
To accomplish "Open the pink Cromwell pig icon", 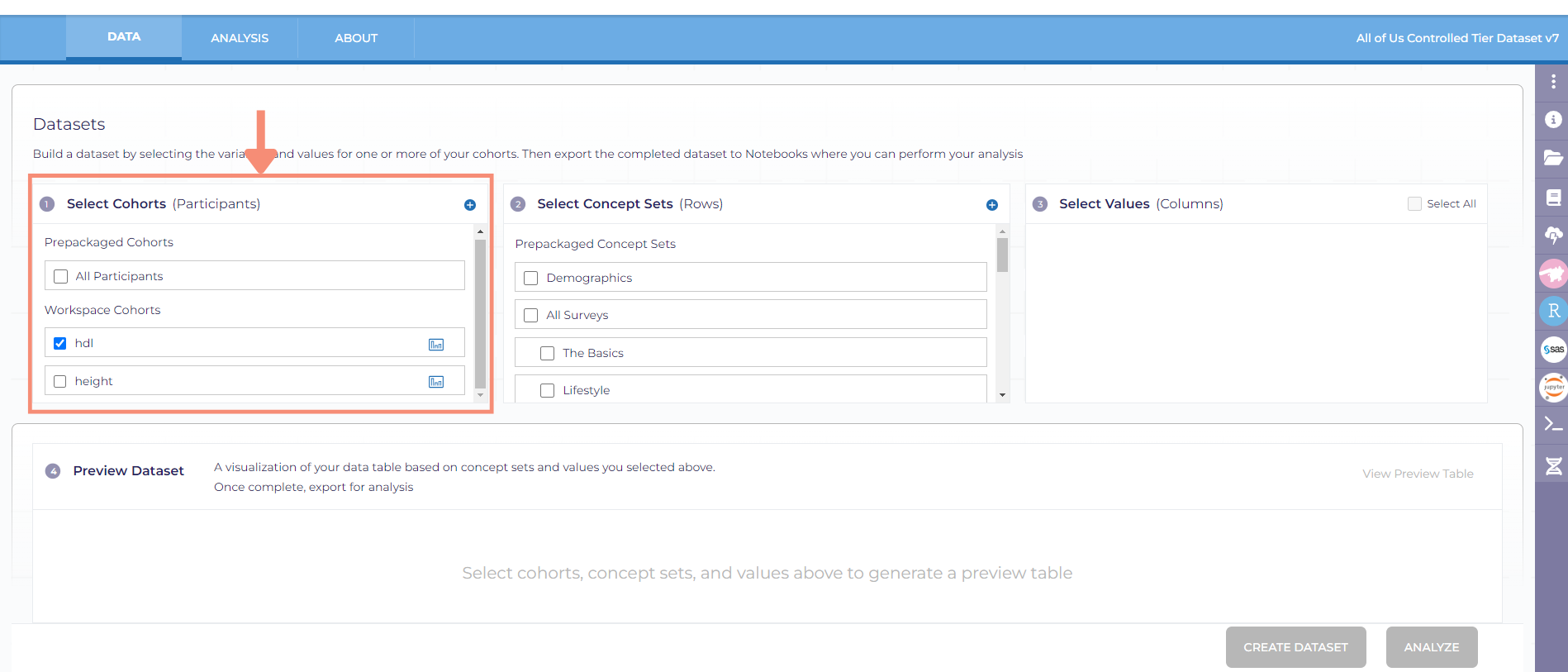I will [1553, 273].
